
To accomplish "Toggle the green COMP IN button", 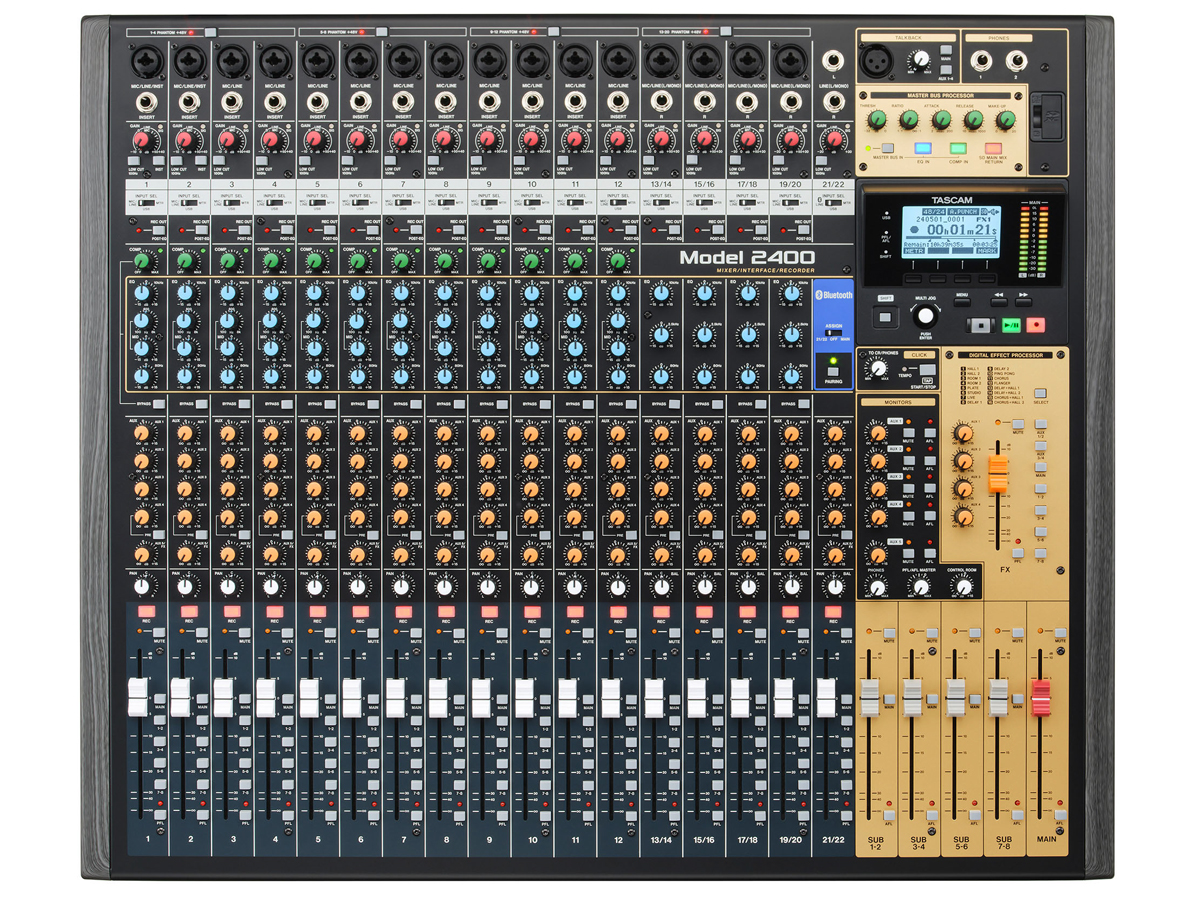I will 957,148.
